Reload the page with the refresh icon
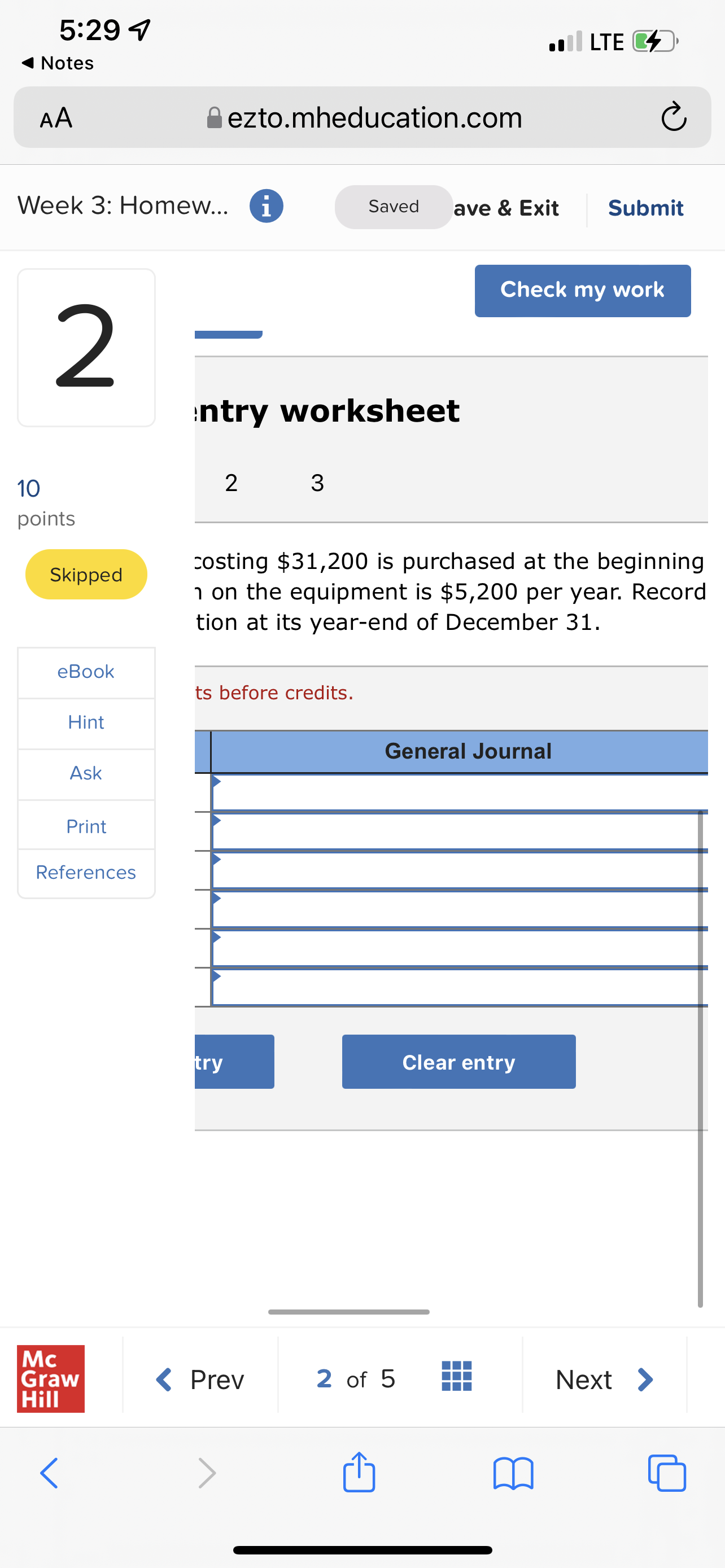725x1568 pixels. tap(673, 117)
